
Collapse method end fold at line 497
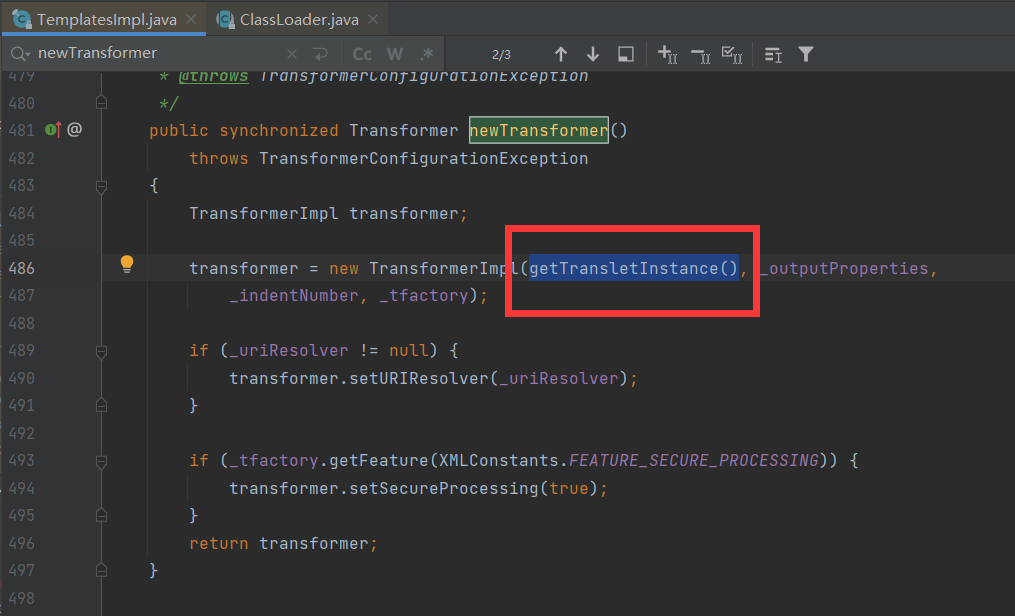point(101,570)
